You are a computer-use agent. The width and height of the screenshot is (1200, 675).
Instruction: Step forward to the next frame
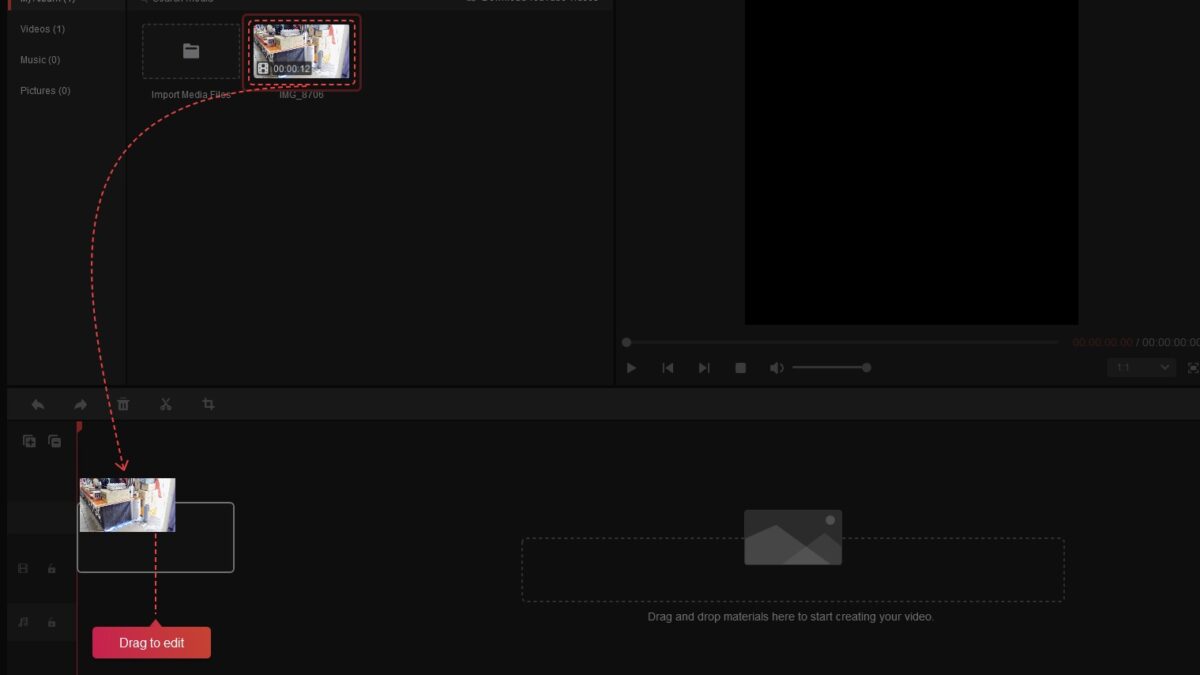coord(704,368)
